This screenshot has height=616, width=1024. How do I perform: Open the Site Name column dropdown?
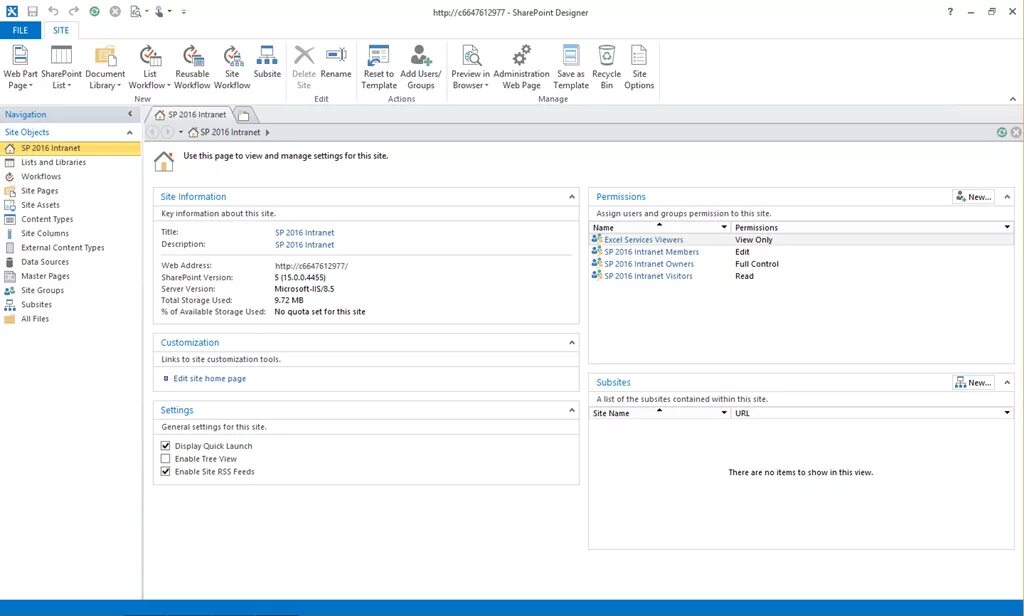[x=724, y=413]
